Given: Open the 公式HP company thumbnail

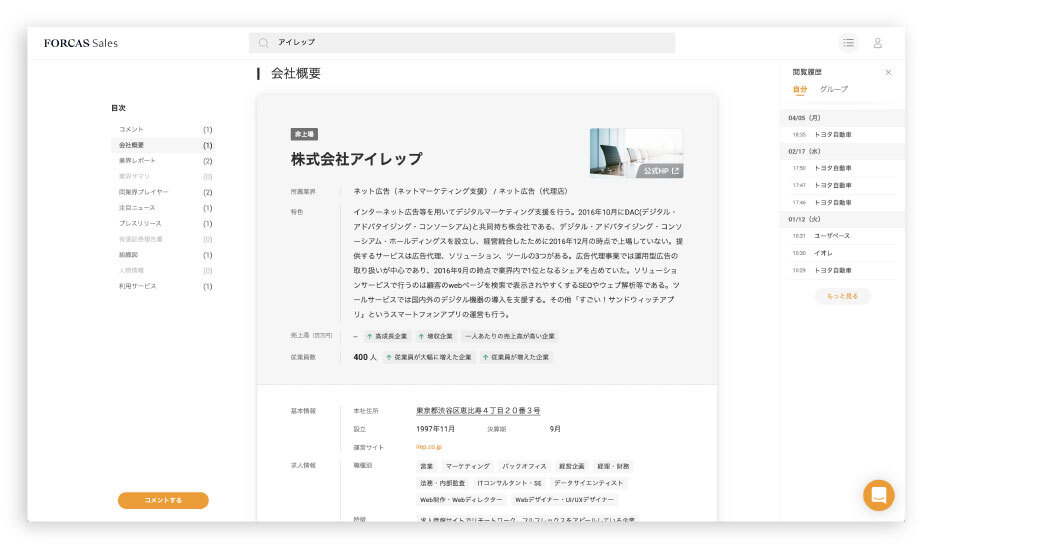Looking at the screenshot, I should click(x=636, y=153).
